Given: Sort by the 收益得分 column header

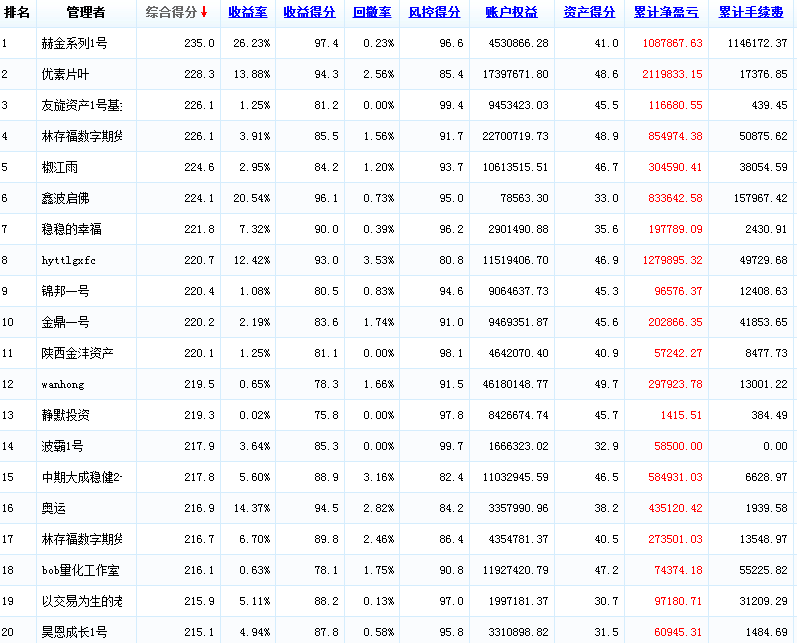Looking at the screenshot, I should pos(309,13).
